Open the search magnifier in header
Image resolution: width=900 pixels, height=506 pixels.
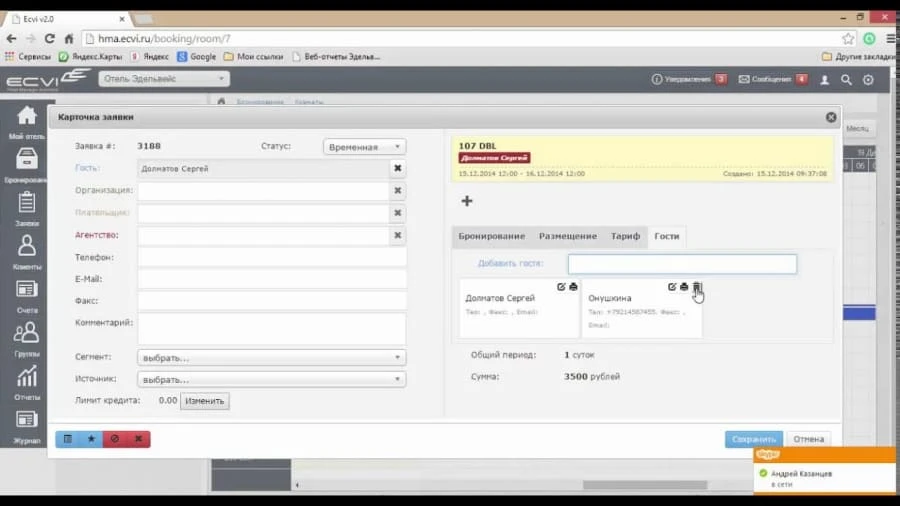[x=846, y=79]
